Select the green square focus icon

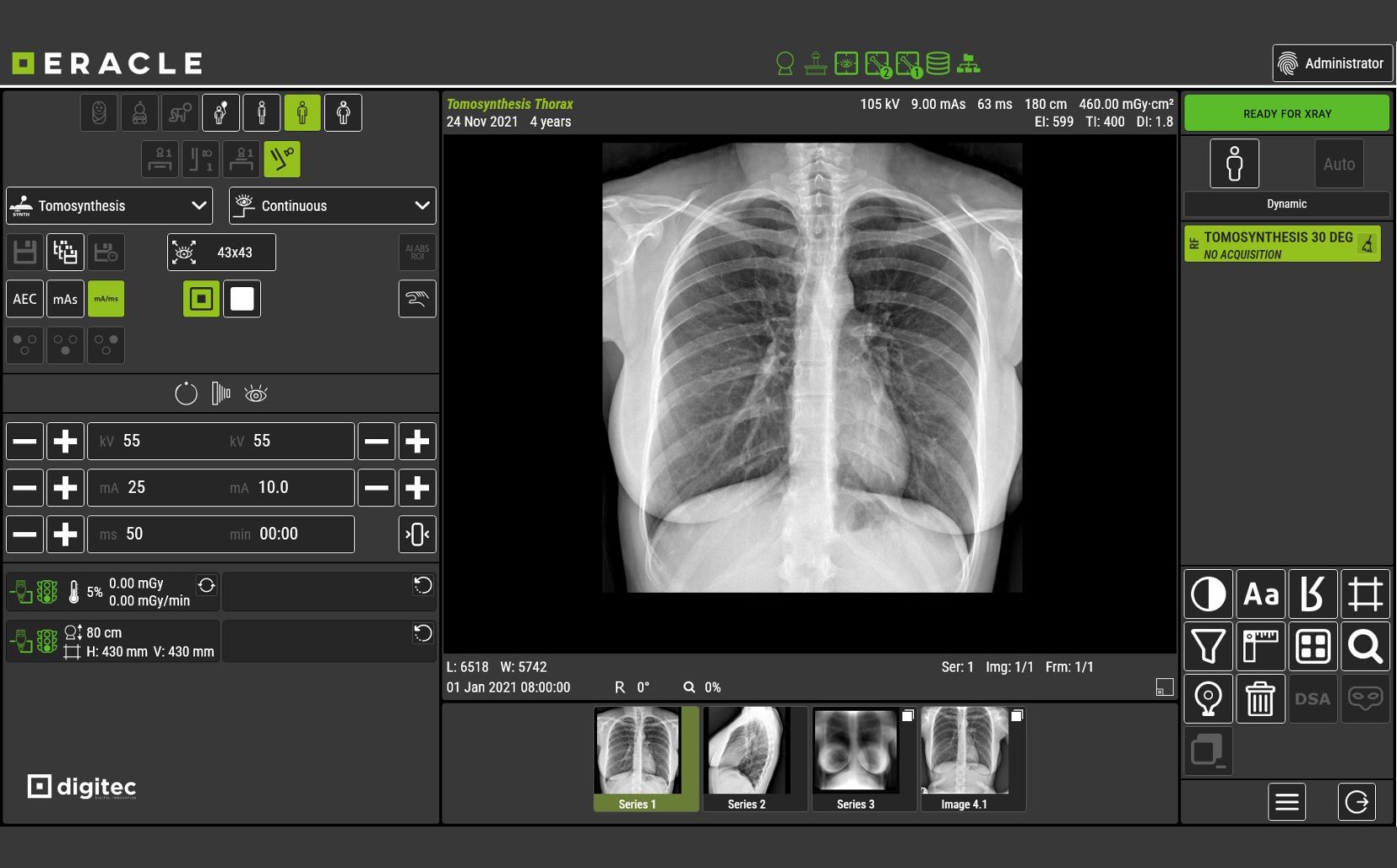pos(201,299)
